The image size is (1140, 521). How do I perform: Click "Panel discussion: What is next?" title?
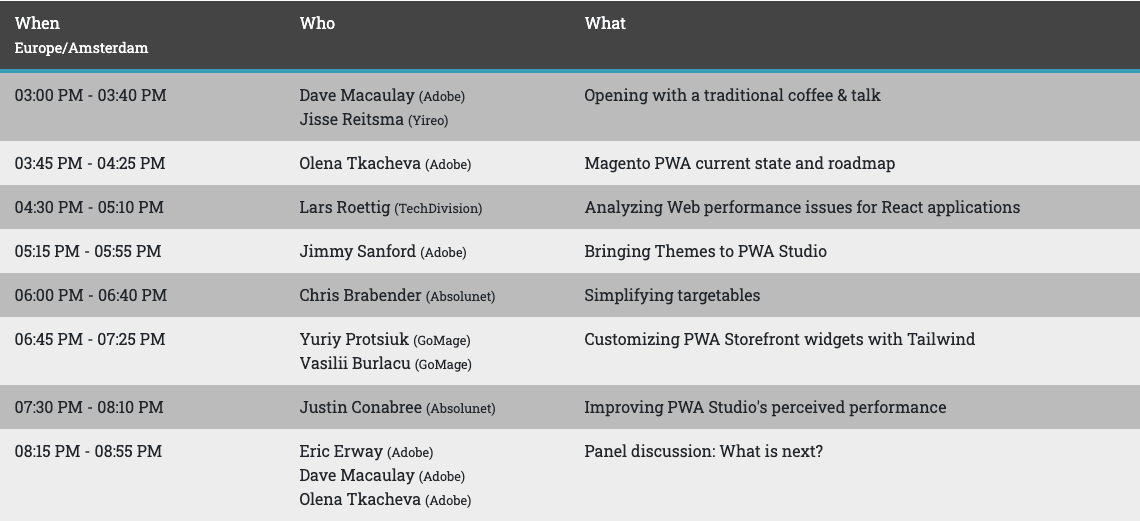[703, 451]
